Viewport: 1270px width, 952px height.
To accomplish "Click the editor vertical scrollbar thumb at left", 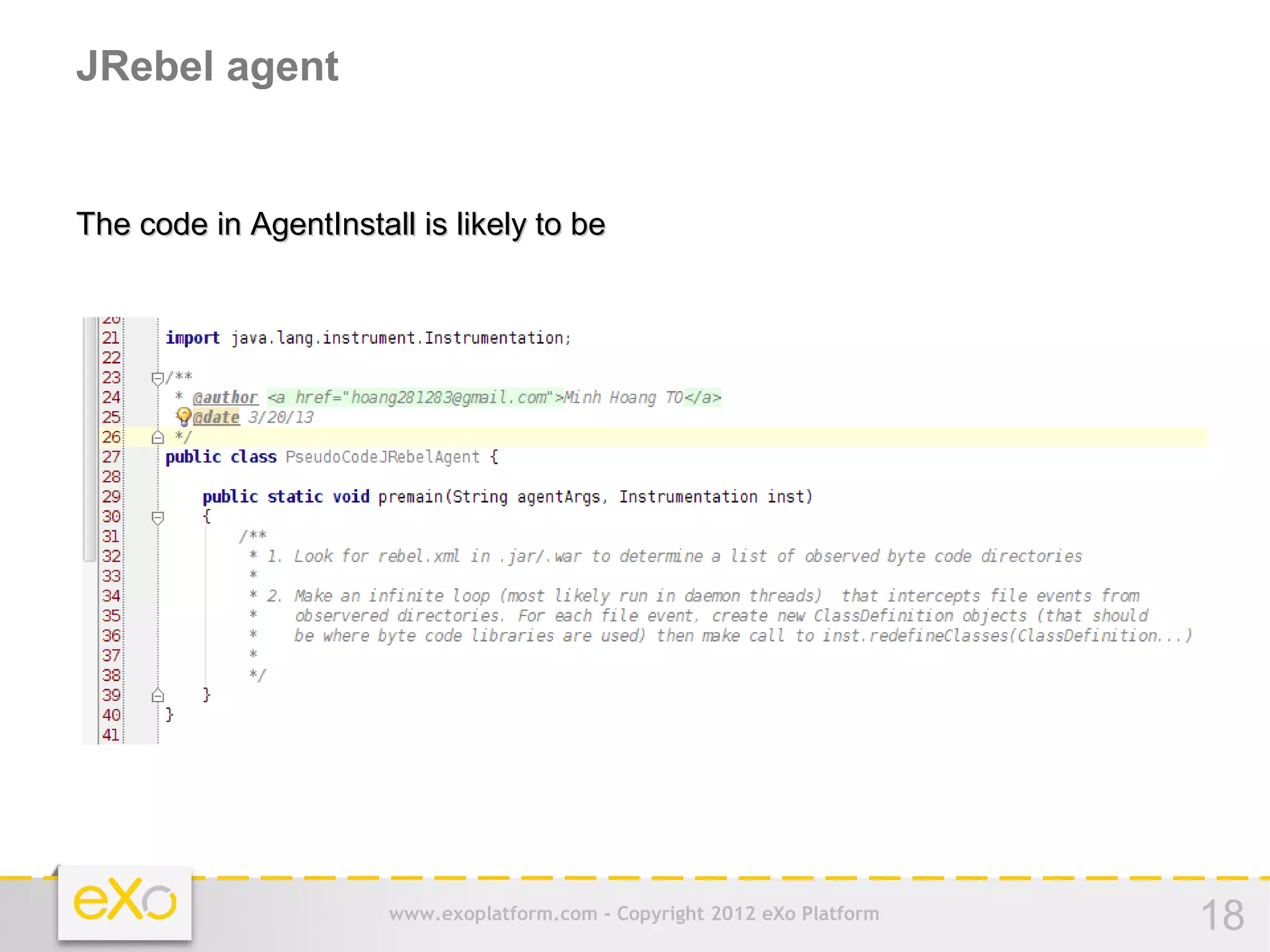I will (x=90, y=439).
